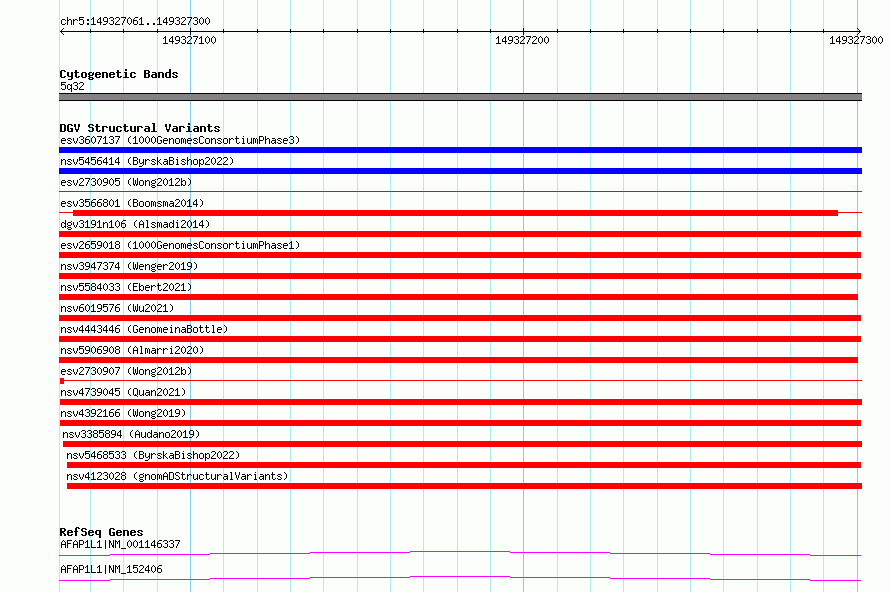Screen dimensions: 890x592
Task: Click the esv3566801 Boomsma2014 red bar
Action: click(455, 213)
